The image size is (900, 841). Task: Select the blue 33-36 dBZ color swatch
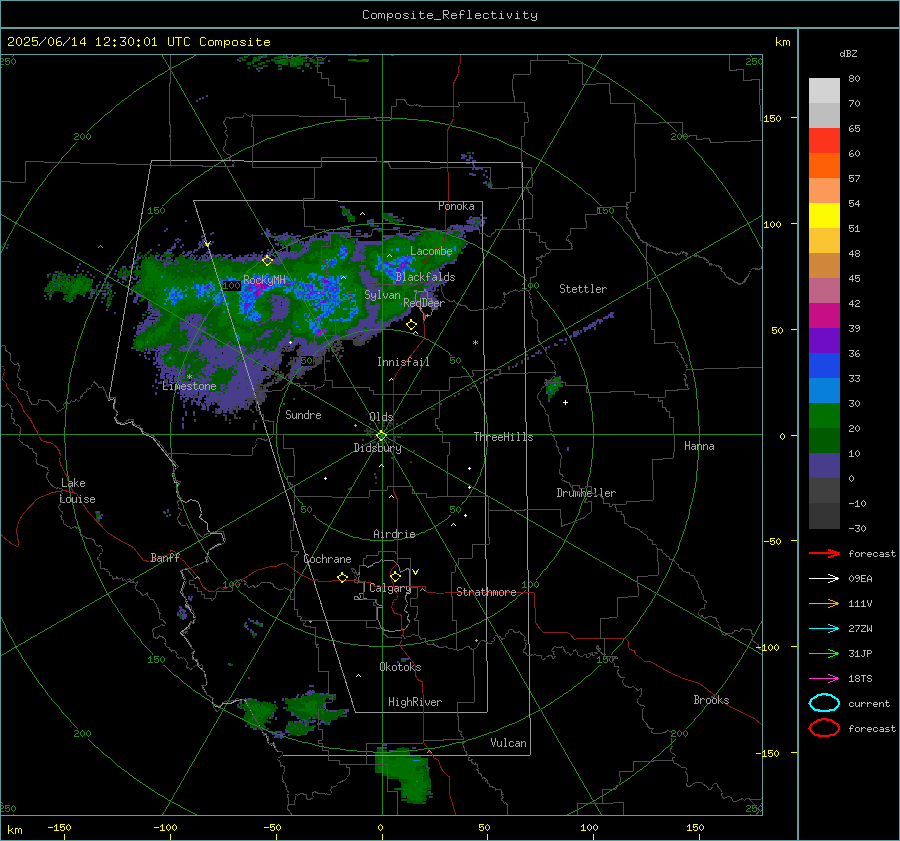click(x=824, y=366)
